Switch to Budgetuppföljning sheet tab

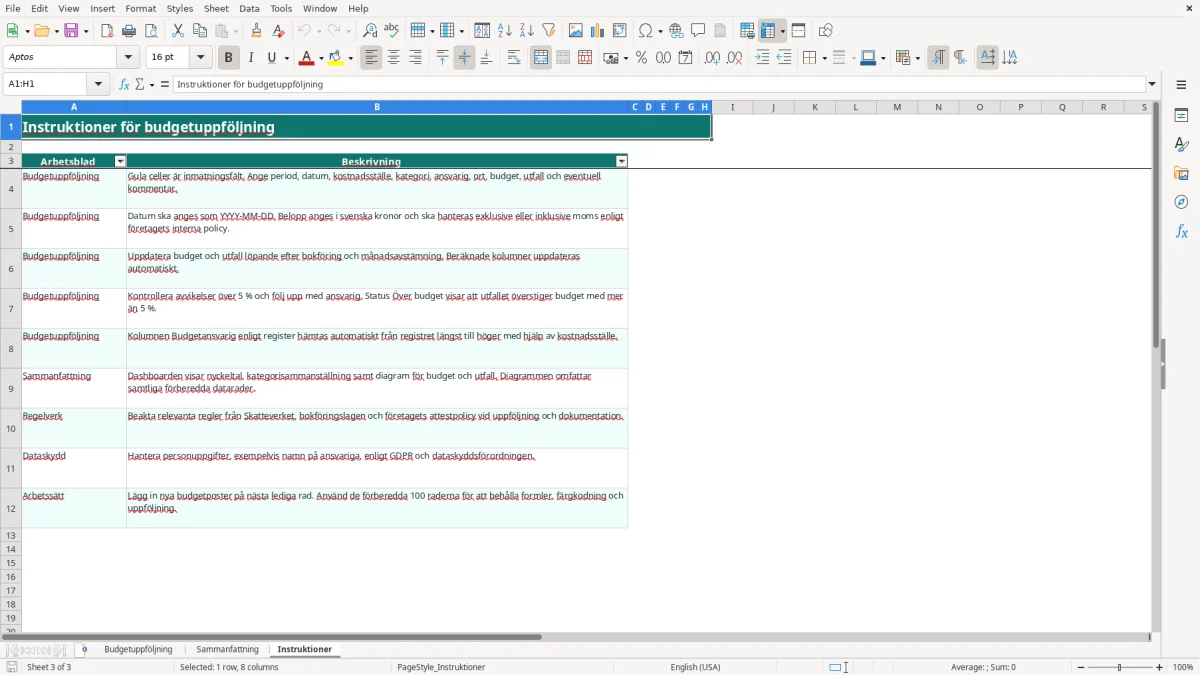pos(138,650)
